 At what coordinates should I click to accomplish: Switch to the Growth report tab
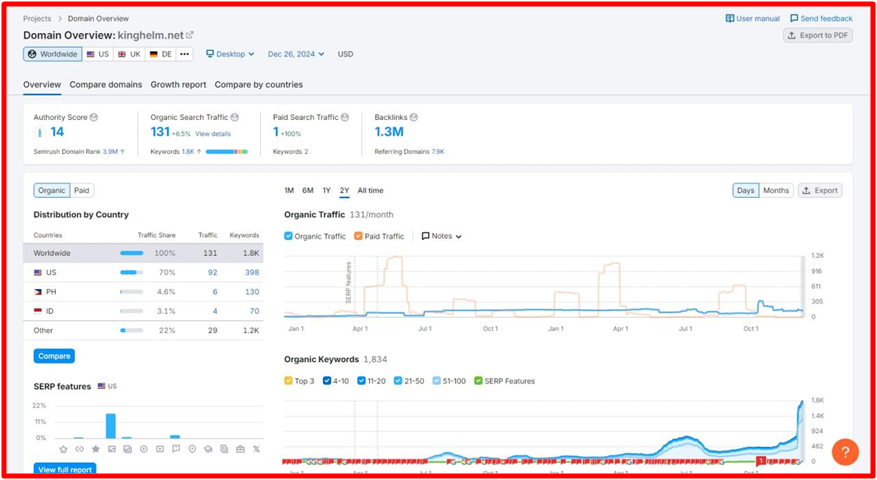(178, 85)
